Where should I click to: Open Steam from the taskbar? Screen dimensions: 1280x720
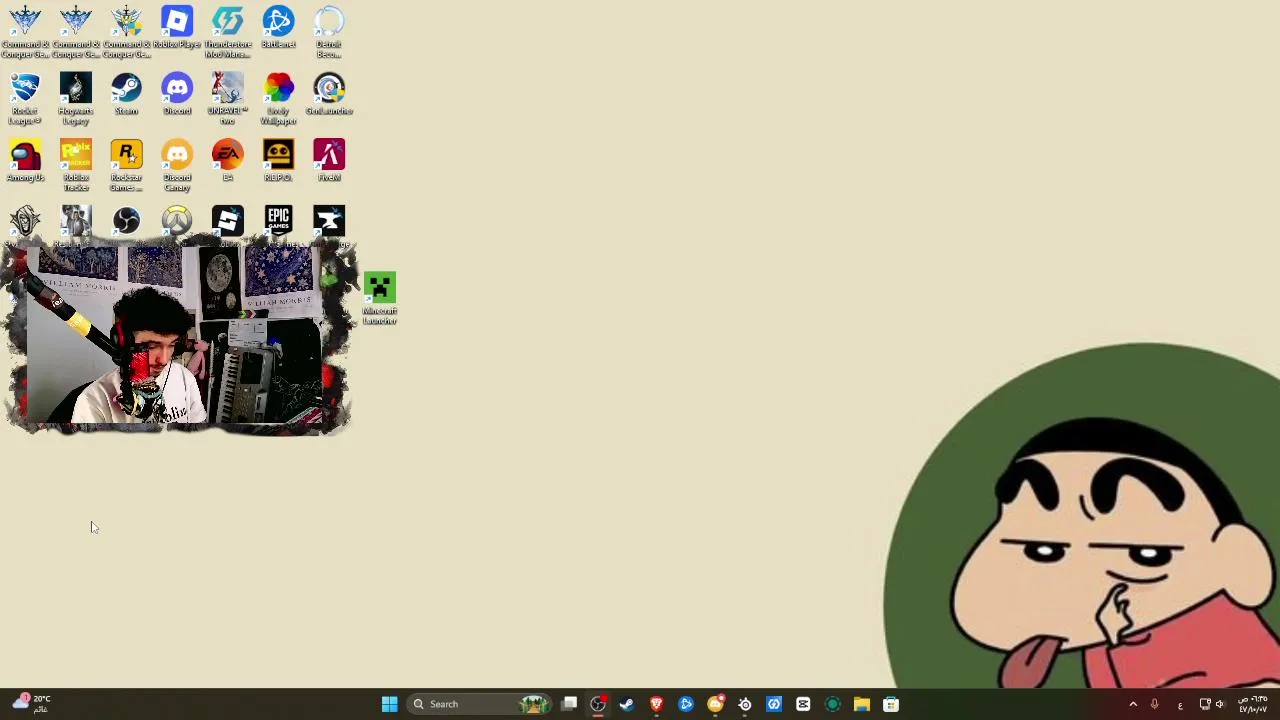pos(627,704)
